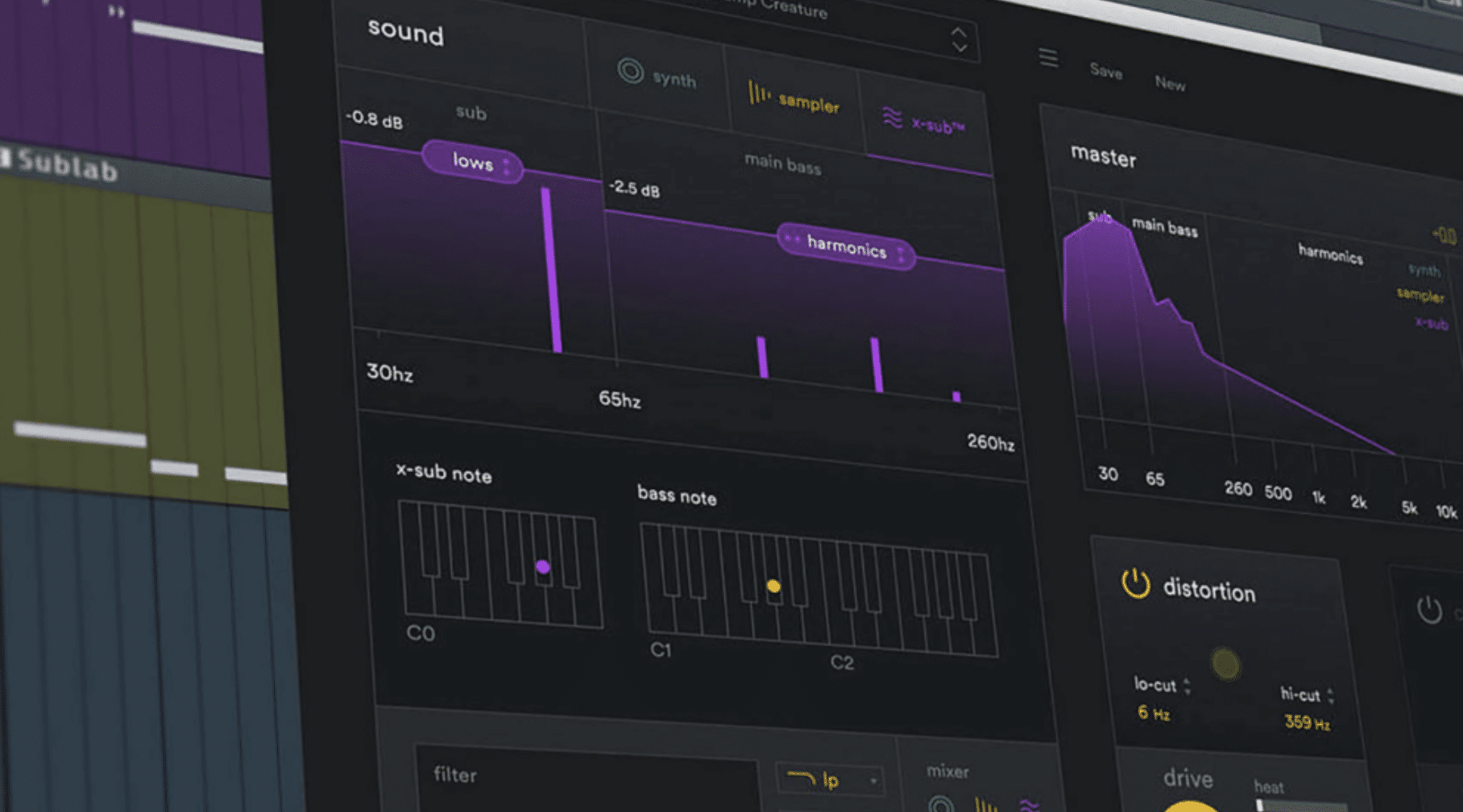Step through presets with up-down arrows
Image resolution: width=1463 pixels, height=812 pixels.
[959, 39]
